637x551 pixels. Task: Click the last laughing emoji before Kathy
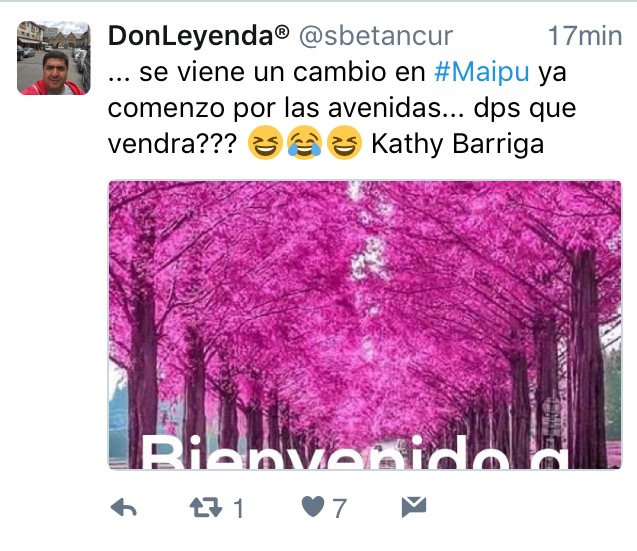(x=344, y=142)
